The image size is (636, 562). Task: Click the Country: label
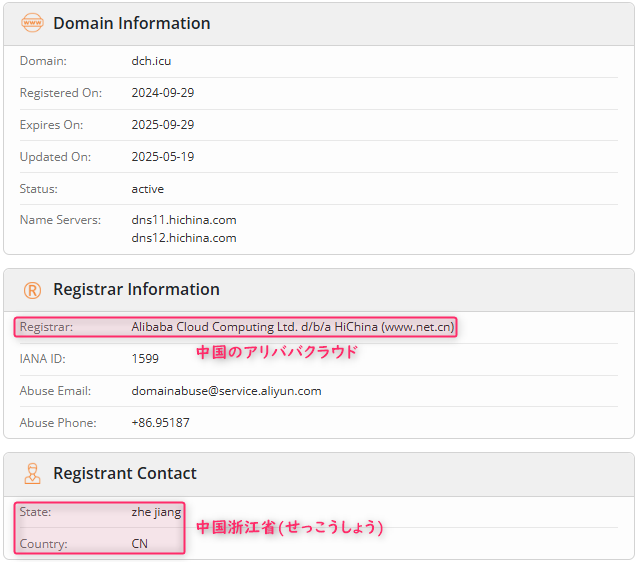click(44, 544)
